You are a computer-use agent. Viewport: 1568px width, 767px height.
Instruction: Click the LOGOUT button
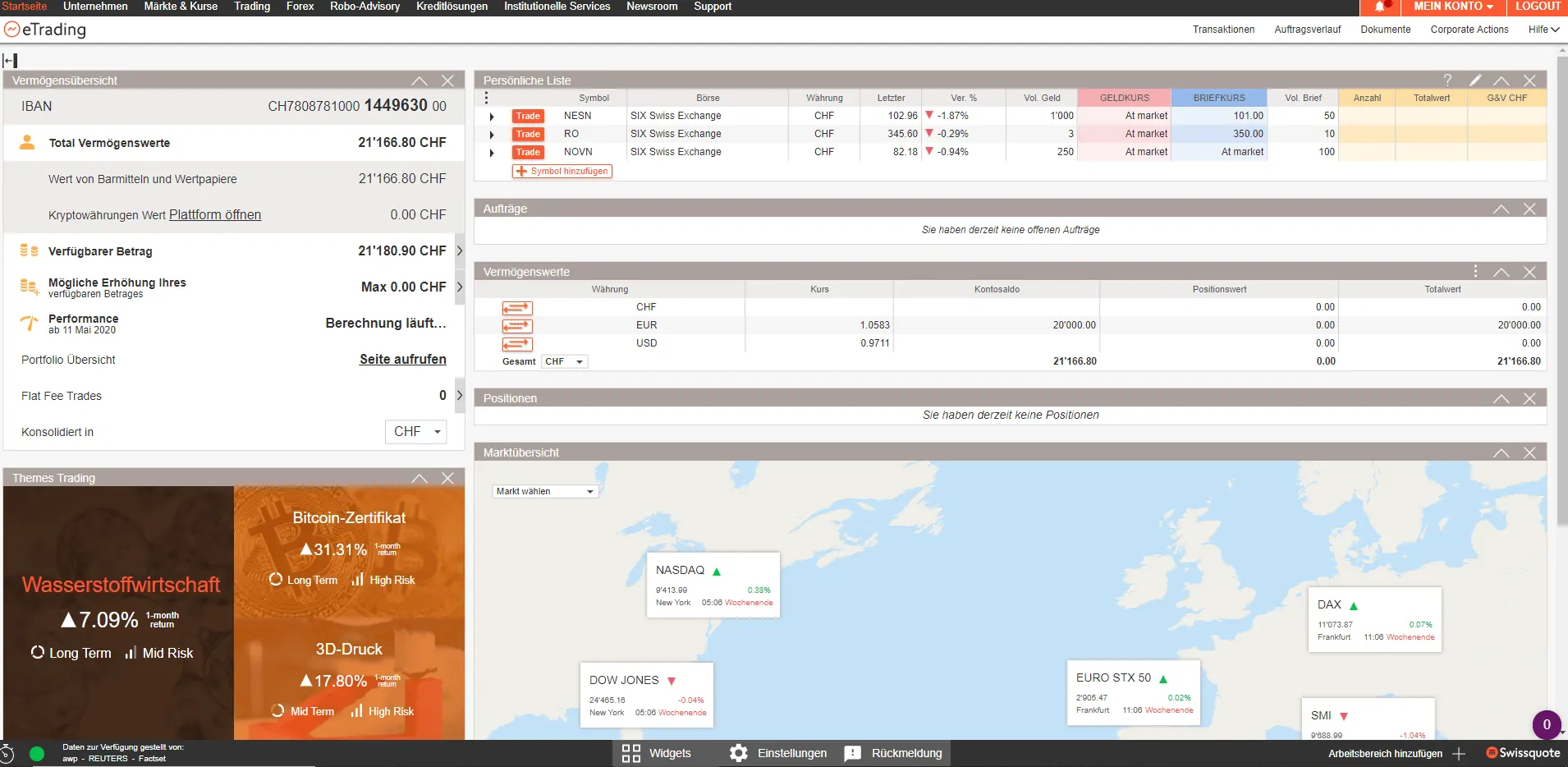[x=1538, y=7]
